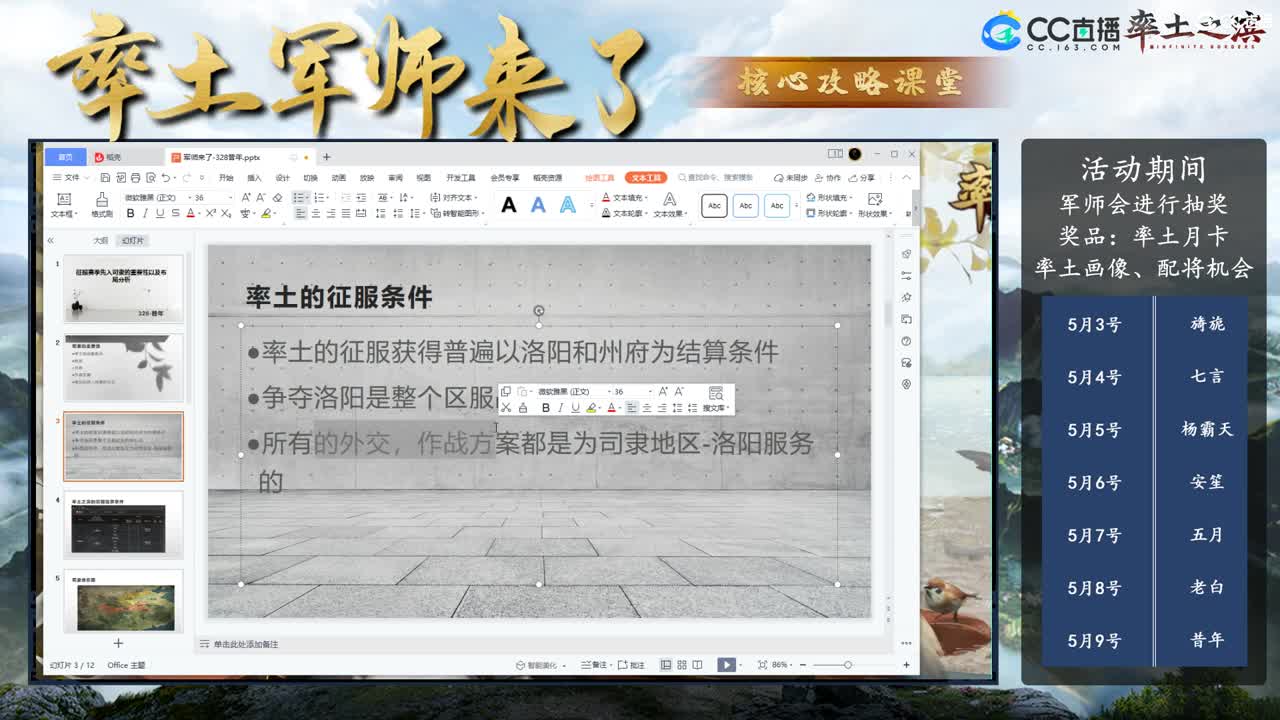The width and height of the screenshot is (1280, 720).
Task: Click the yellow highlight color in ribbon
Action: [266, 213]
